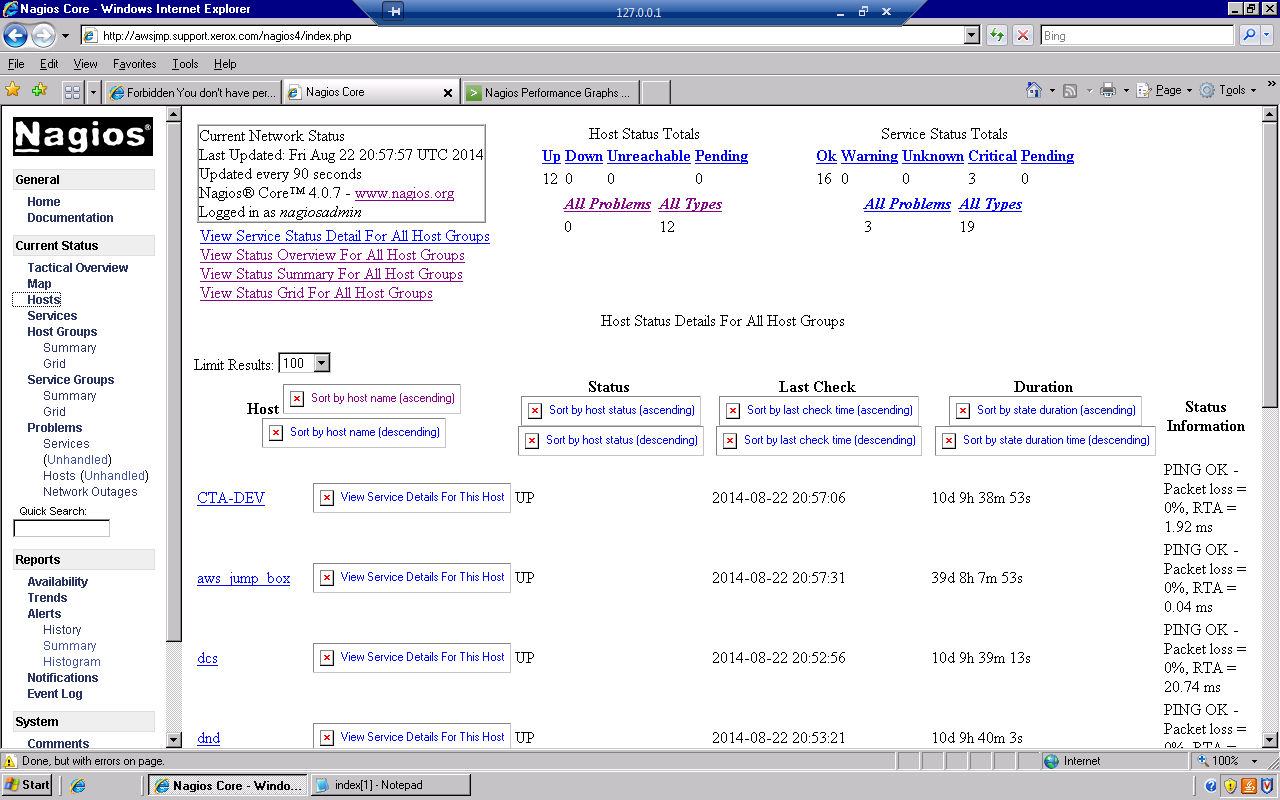Click sort by host status descending icon

532,441
